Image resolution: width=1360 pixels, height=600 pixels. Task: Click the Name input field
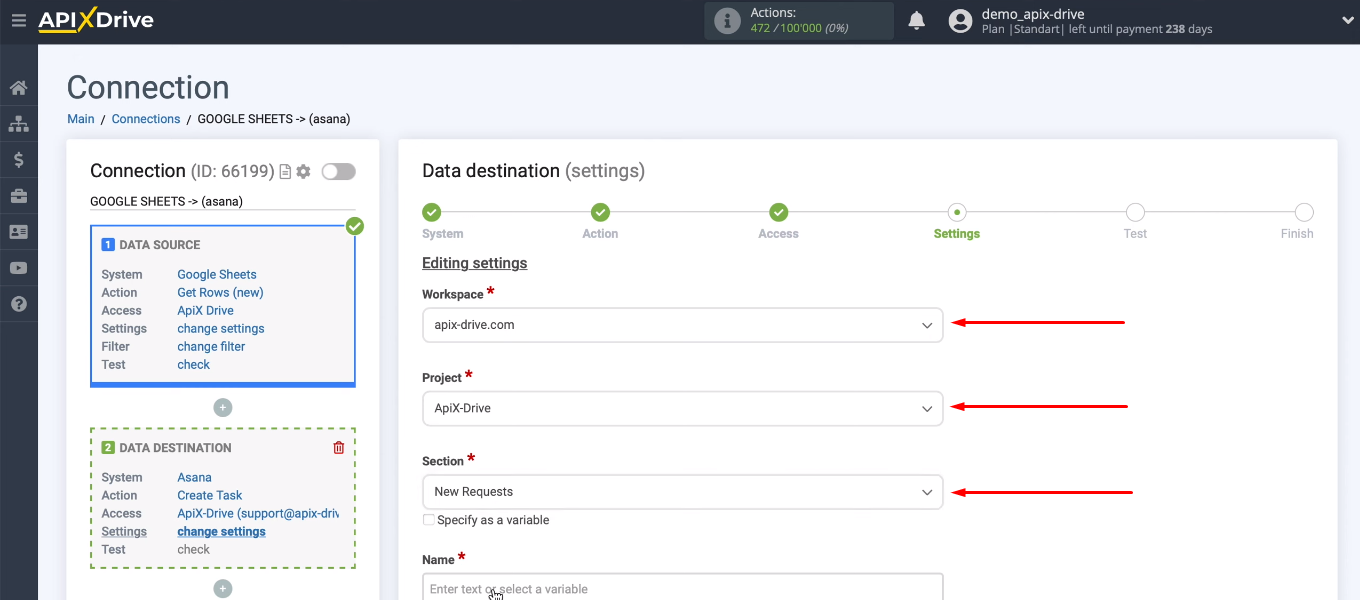682,587
